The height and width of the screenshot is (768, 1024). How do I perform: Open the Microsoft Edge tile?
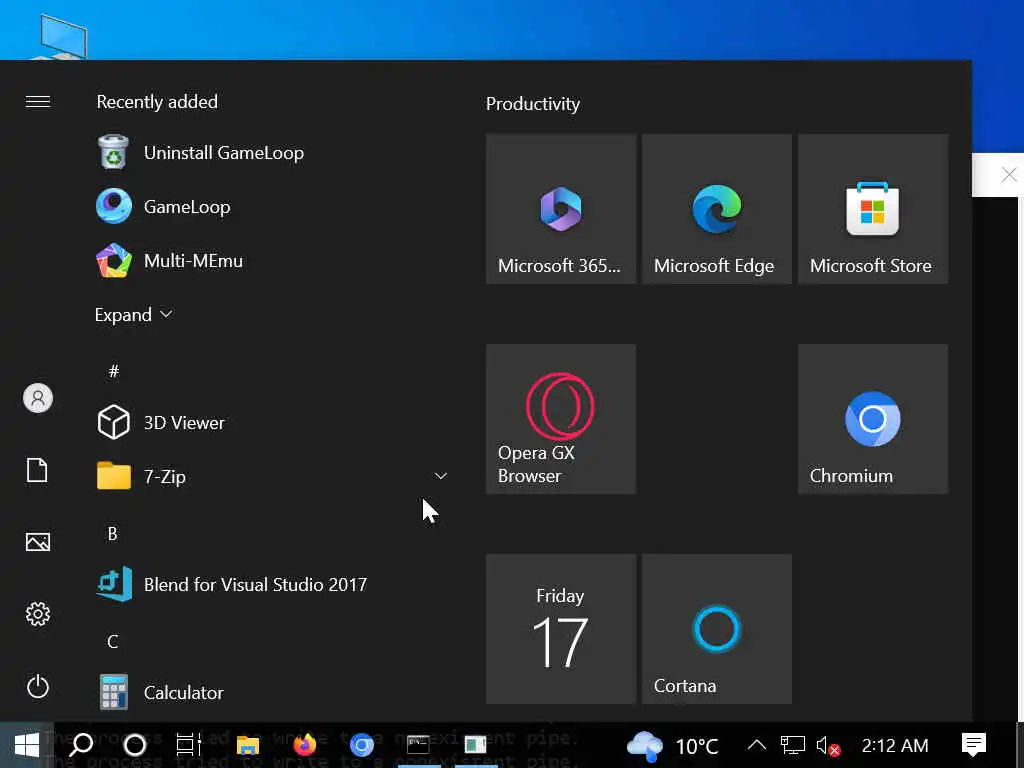(717, 209)
